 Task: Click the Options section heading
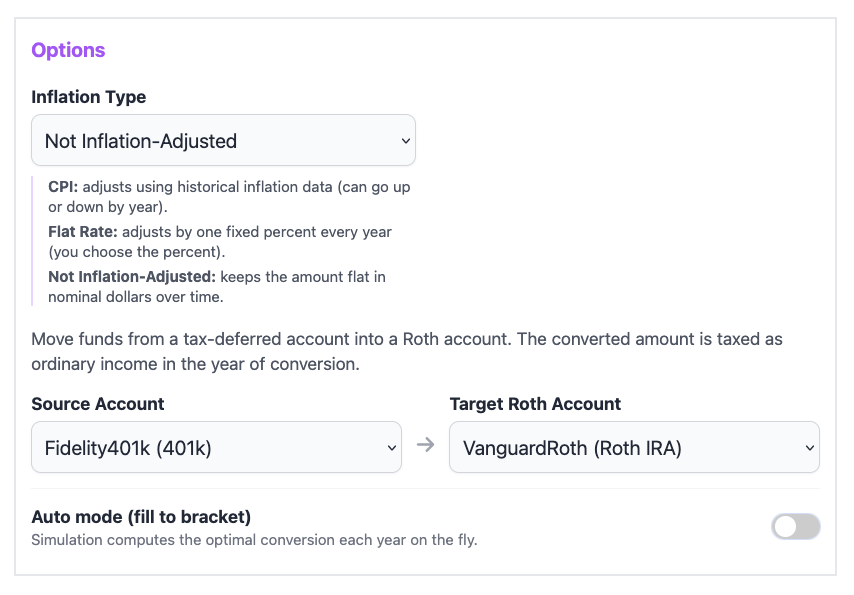coord(68,50)
